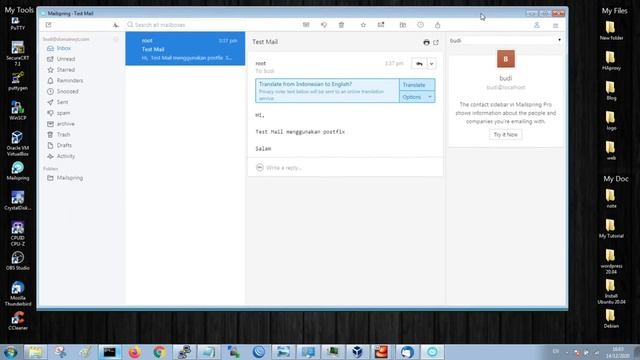The image size is (640, 360).
Task: Click the Translate button
Action: tap(417, 85)
